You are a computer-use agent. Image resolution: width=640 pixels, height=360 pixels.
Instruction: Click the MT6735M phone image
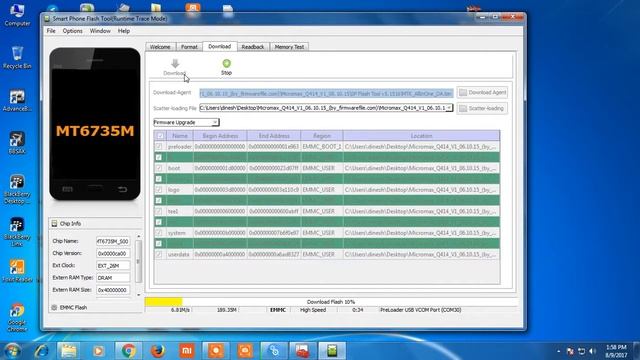[95, 124]
